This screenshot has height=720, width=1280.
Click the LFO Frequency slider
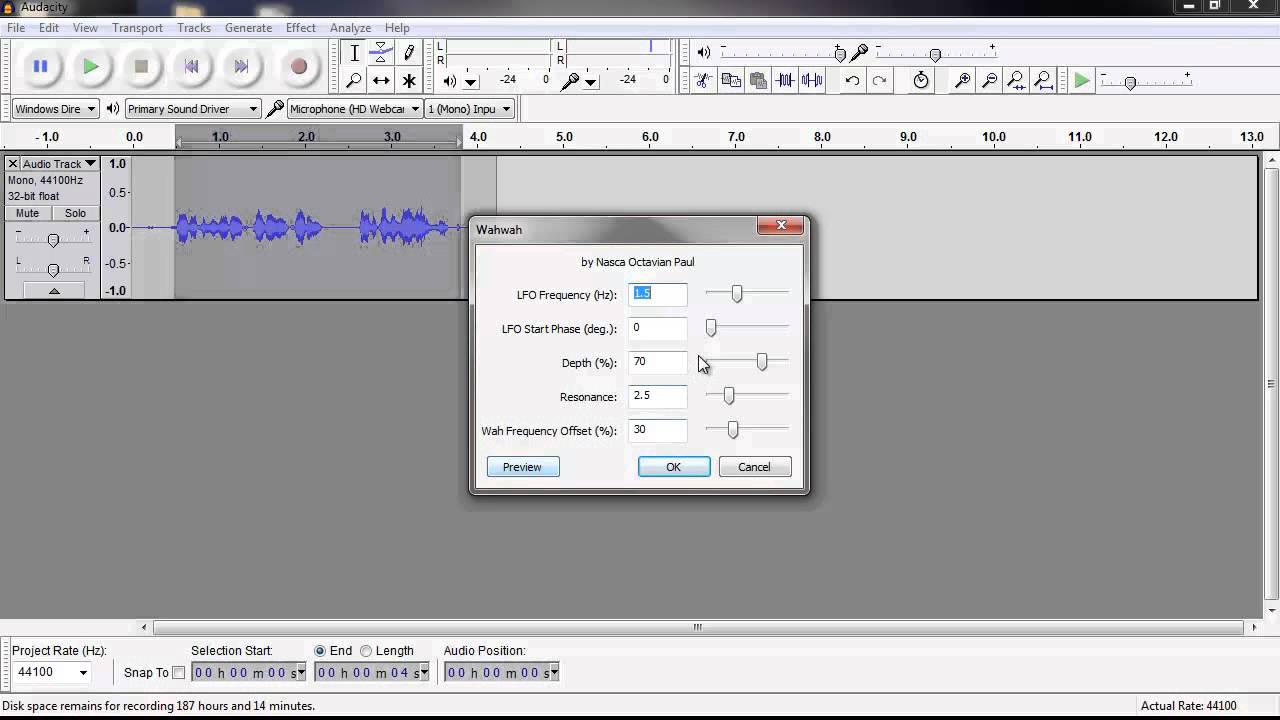747,294
